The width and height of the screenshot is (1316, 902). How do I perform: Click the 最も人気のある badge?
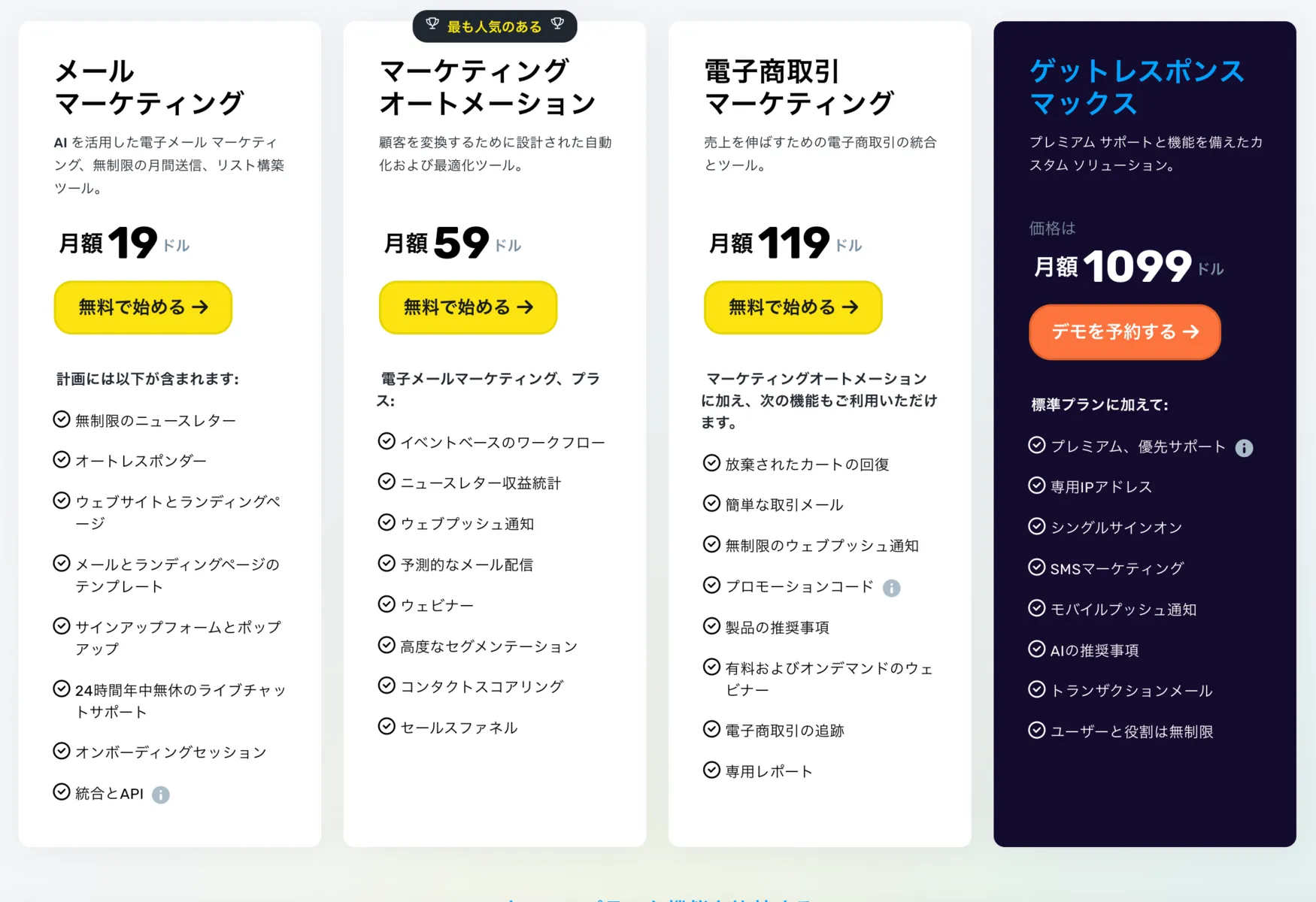494,25
